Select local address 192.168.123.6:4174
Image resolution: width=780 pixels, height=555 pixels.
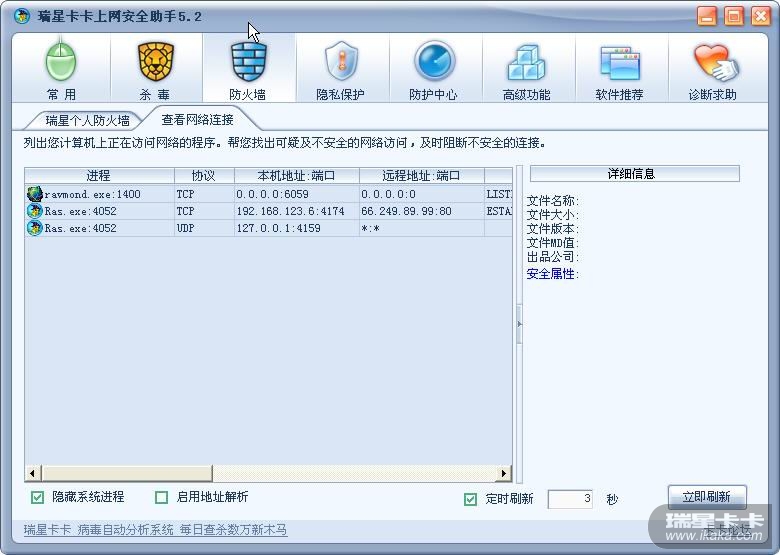pos(291,211)
